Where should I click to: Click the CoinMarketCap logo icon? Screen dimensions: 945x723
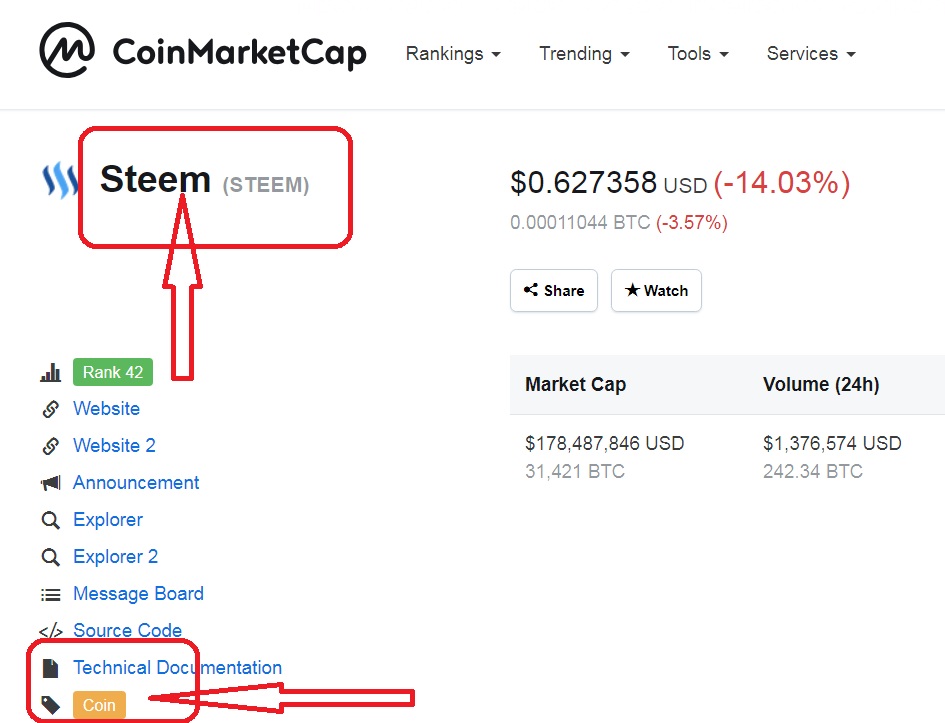coord(67,50)
